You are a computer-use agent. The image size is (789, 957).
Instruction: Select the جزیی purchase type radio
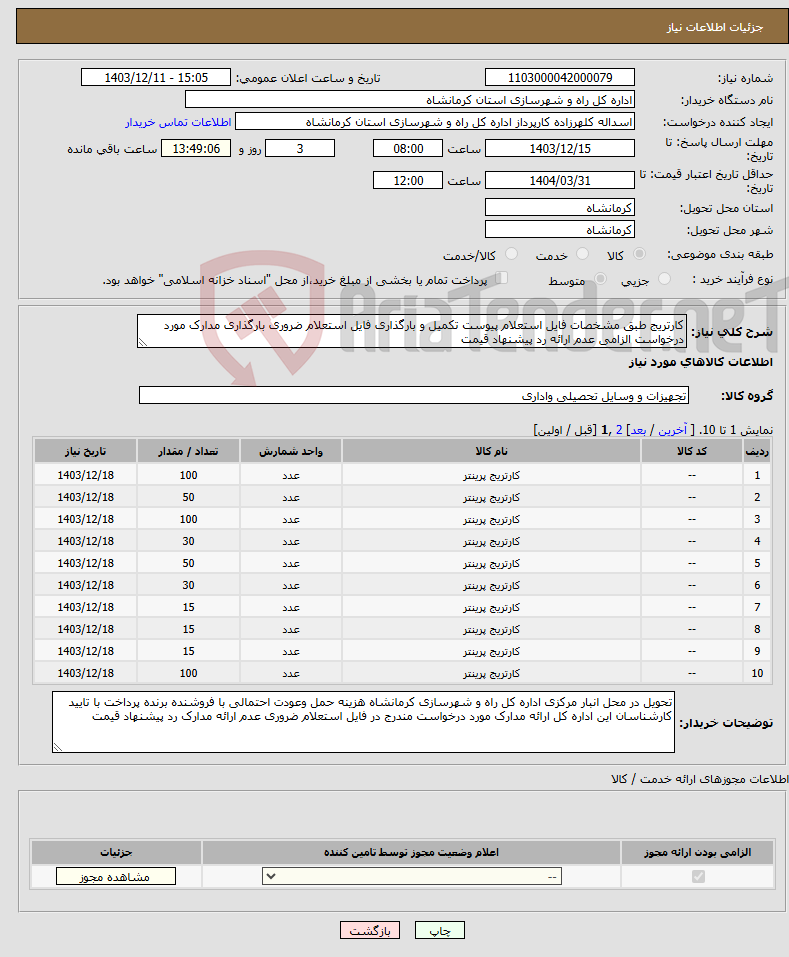pyautogui.click(x=665, y=279)
